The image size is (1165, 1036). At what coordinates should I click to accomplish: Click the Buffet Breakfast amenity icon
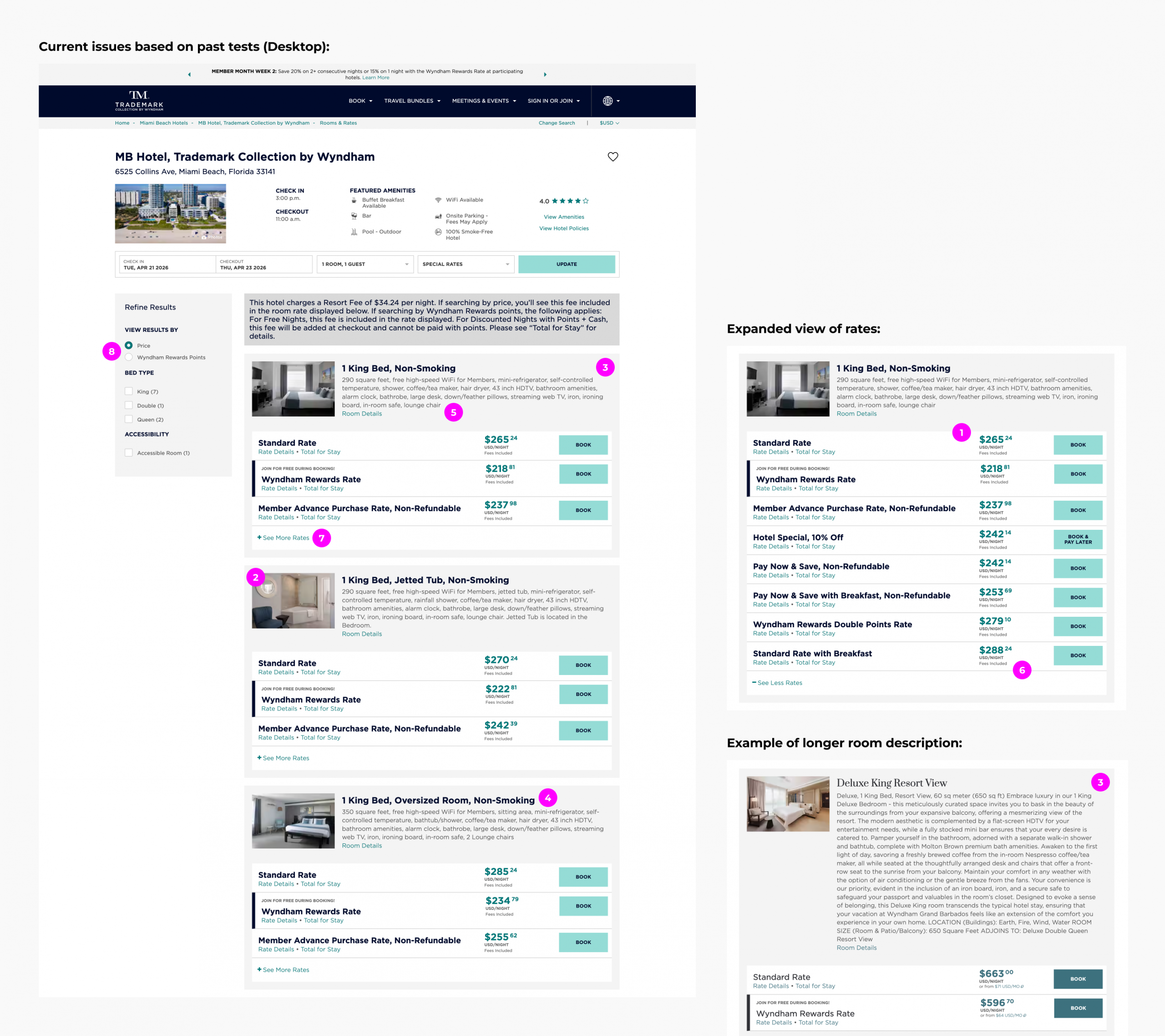(354, 200)
